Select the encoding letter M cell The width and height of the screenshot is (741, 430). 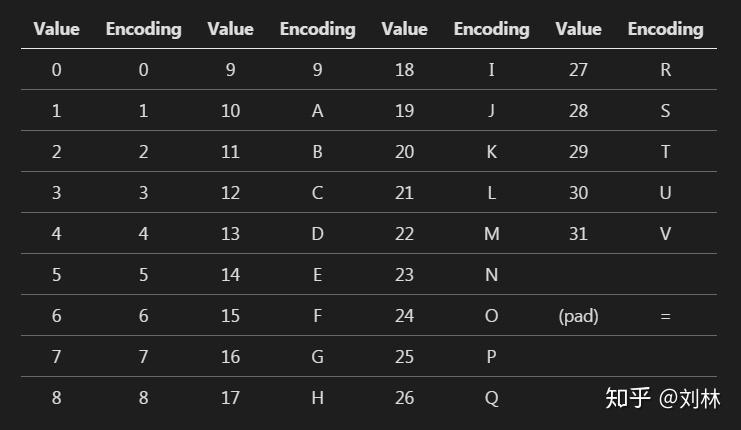(x=491, y=234)
